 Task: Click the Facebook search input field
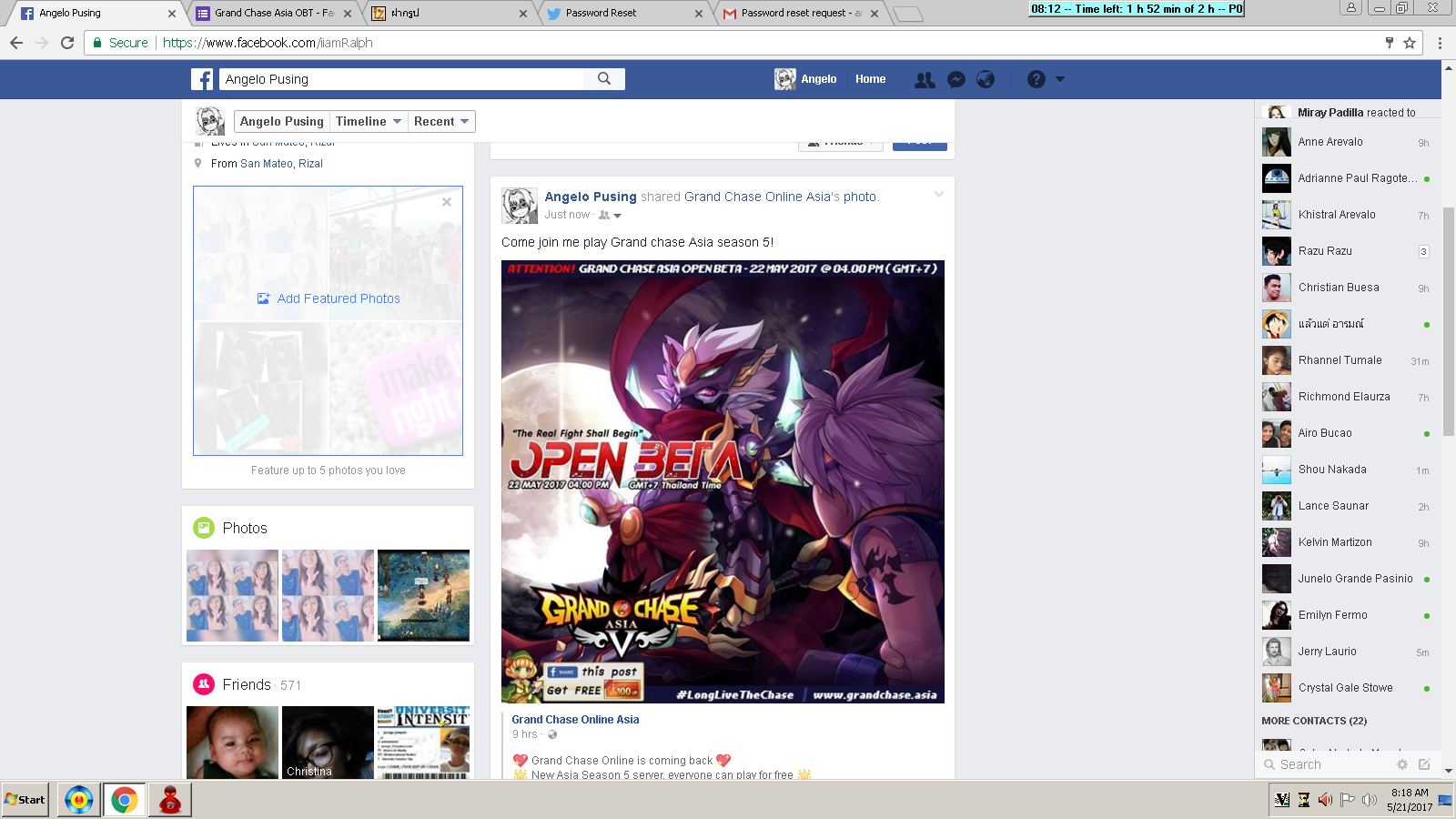[401, 79]
